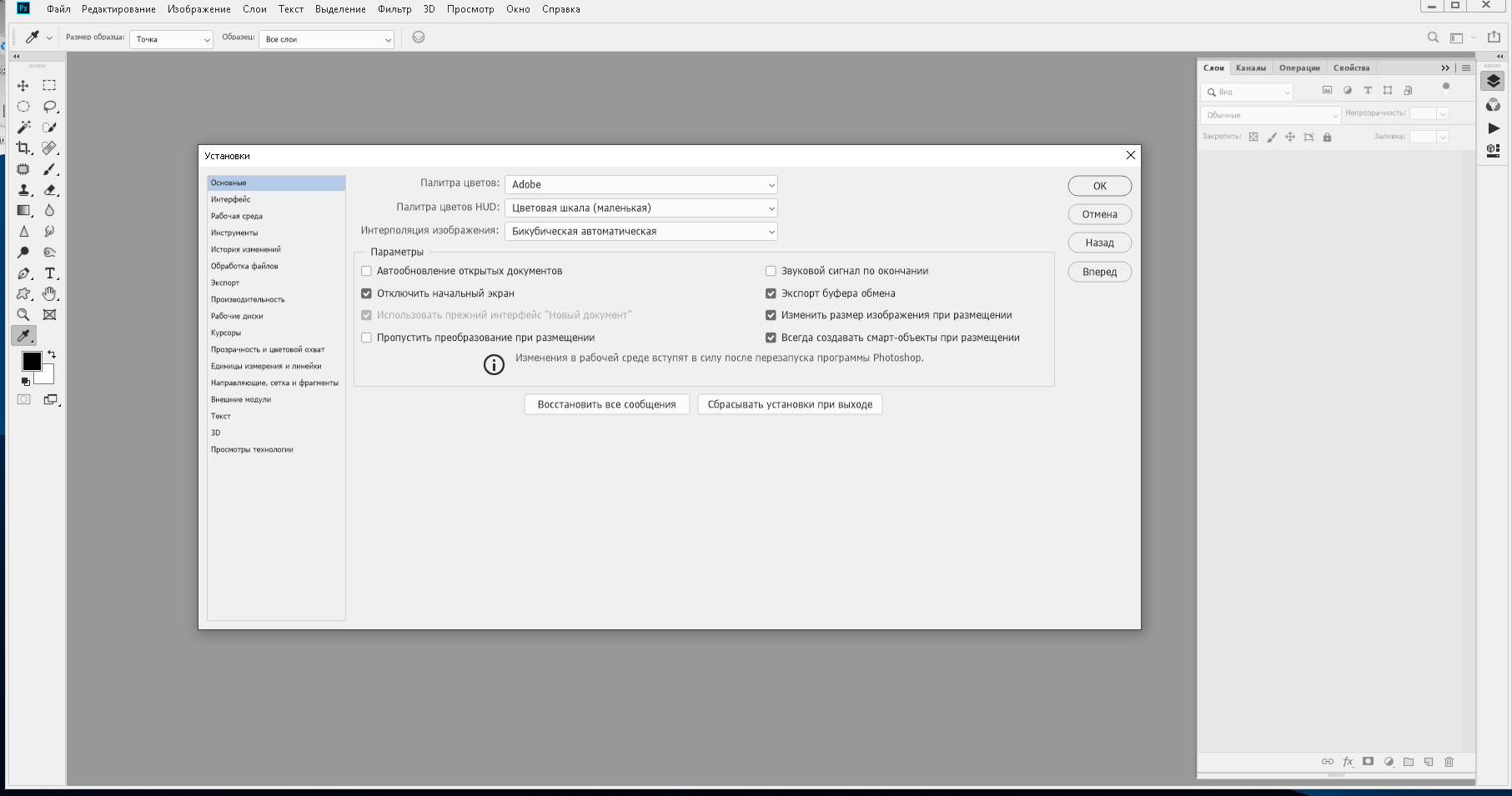Open the layer filter 'Вид' dropdown
The image size is (1512, 796).
click(x=1247, y=92)
